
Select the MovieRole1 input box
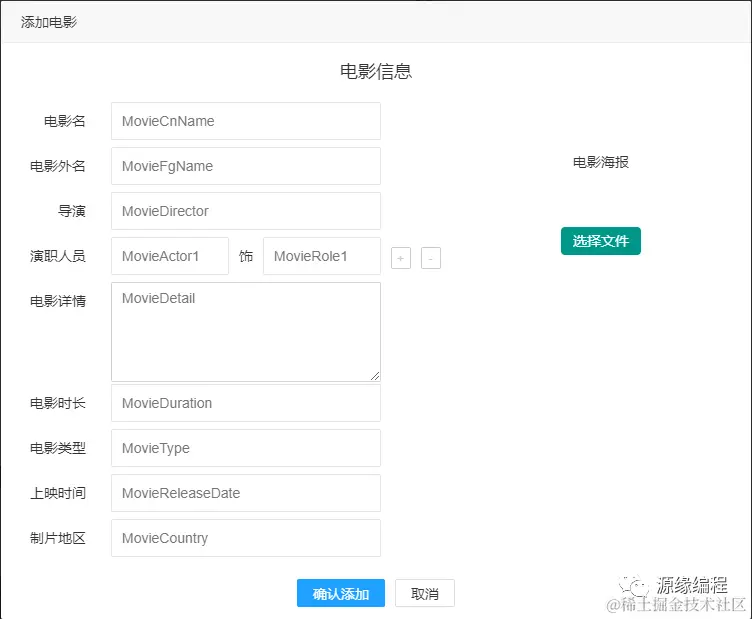tap(322, 256)
